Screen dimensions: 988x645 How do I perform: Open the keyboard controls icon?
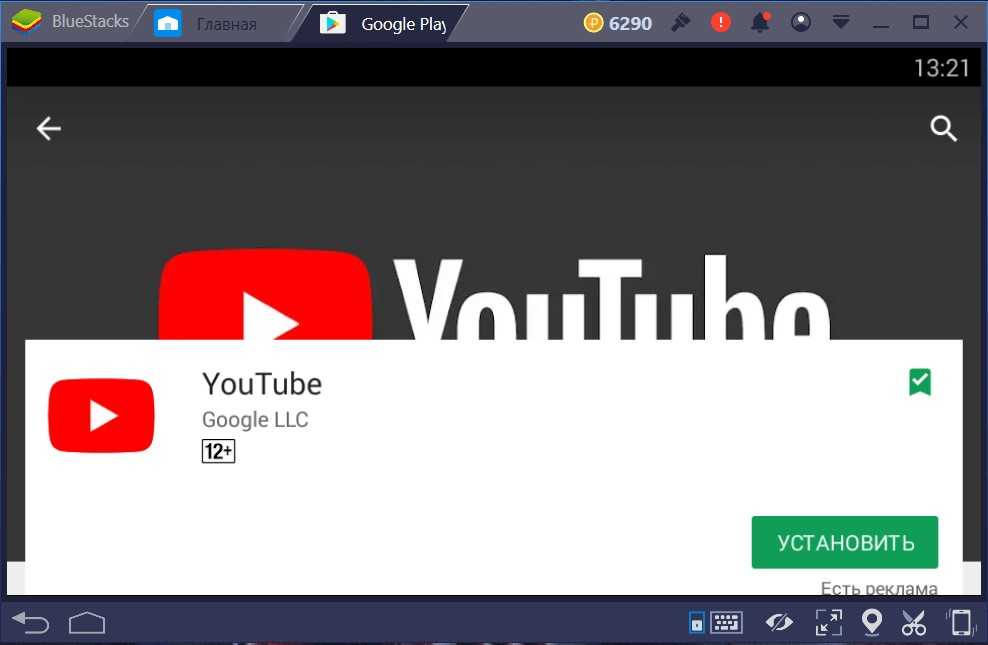[x=727, y=623]
